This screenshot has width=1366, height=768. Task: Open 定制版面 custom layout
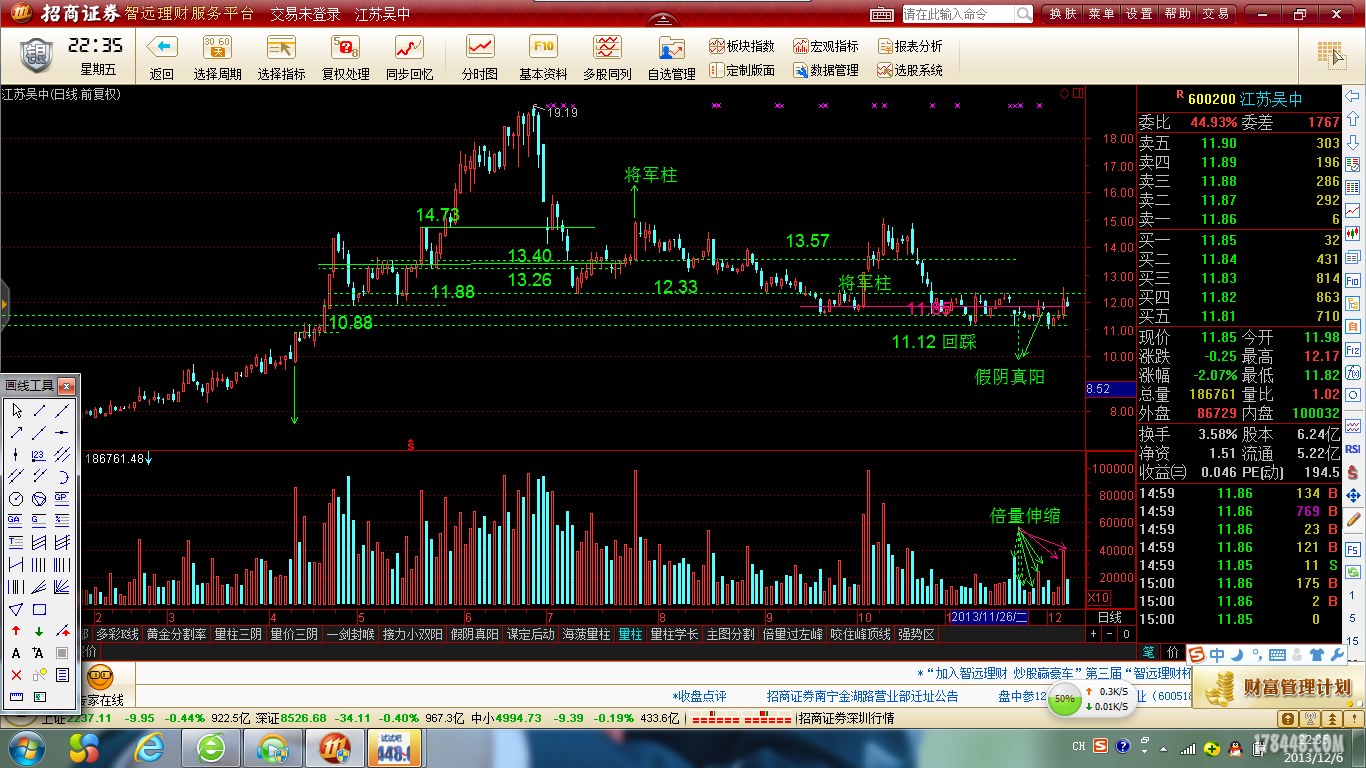(742, 70)
